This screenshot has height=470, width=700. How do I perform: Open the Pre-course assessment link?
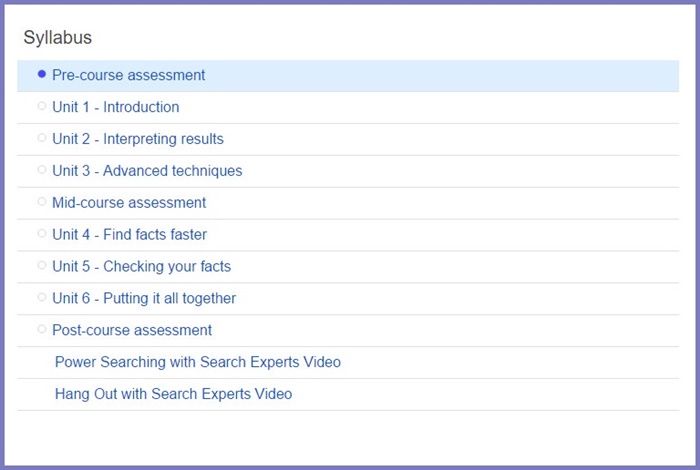(129, 75)
